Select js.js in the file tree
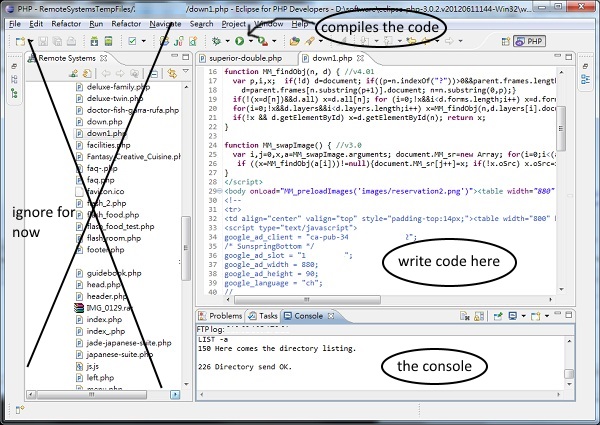The image size is (600, 425). pos(87,366)
